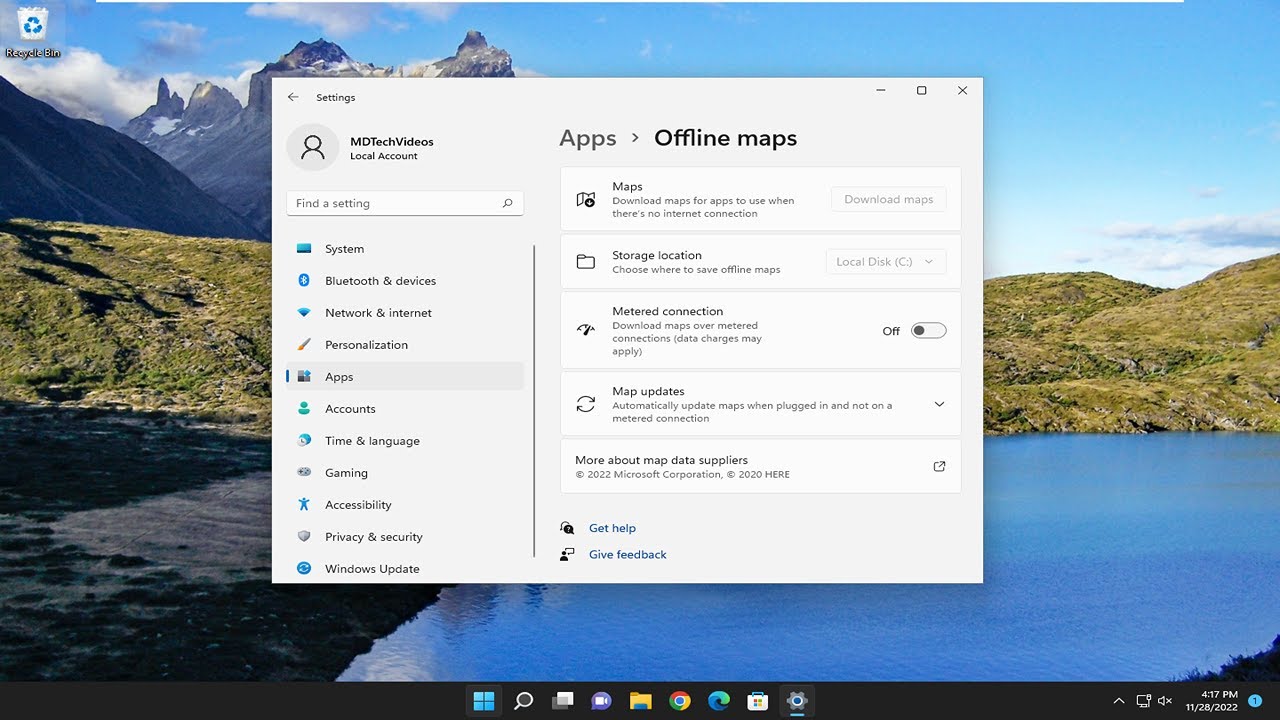
Task: Toggle Metered connection switch on
Action: coord(928,331)
